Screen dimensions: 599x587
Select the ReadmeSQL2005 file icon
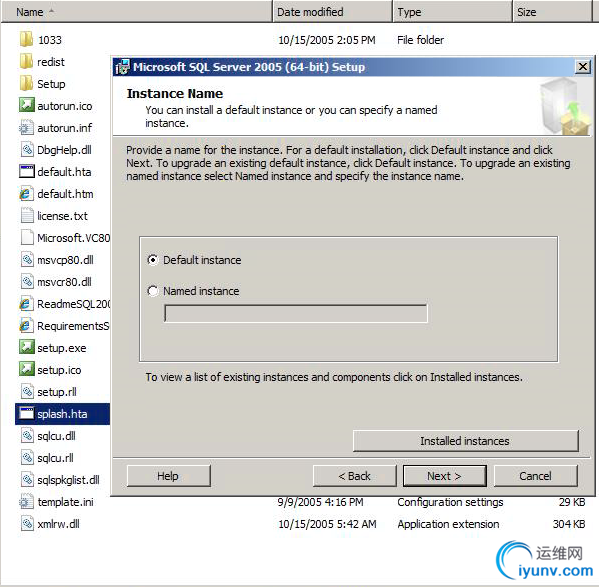(x=26, y=304)
